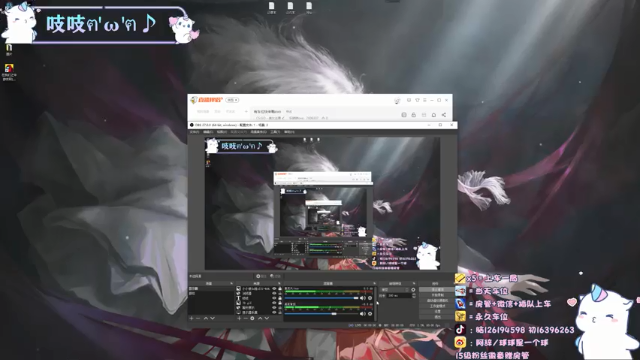Remove the selected scene with minus icon

click(198, 318)
